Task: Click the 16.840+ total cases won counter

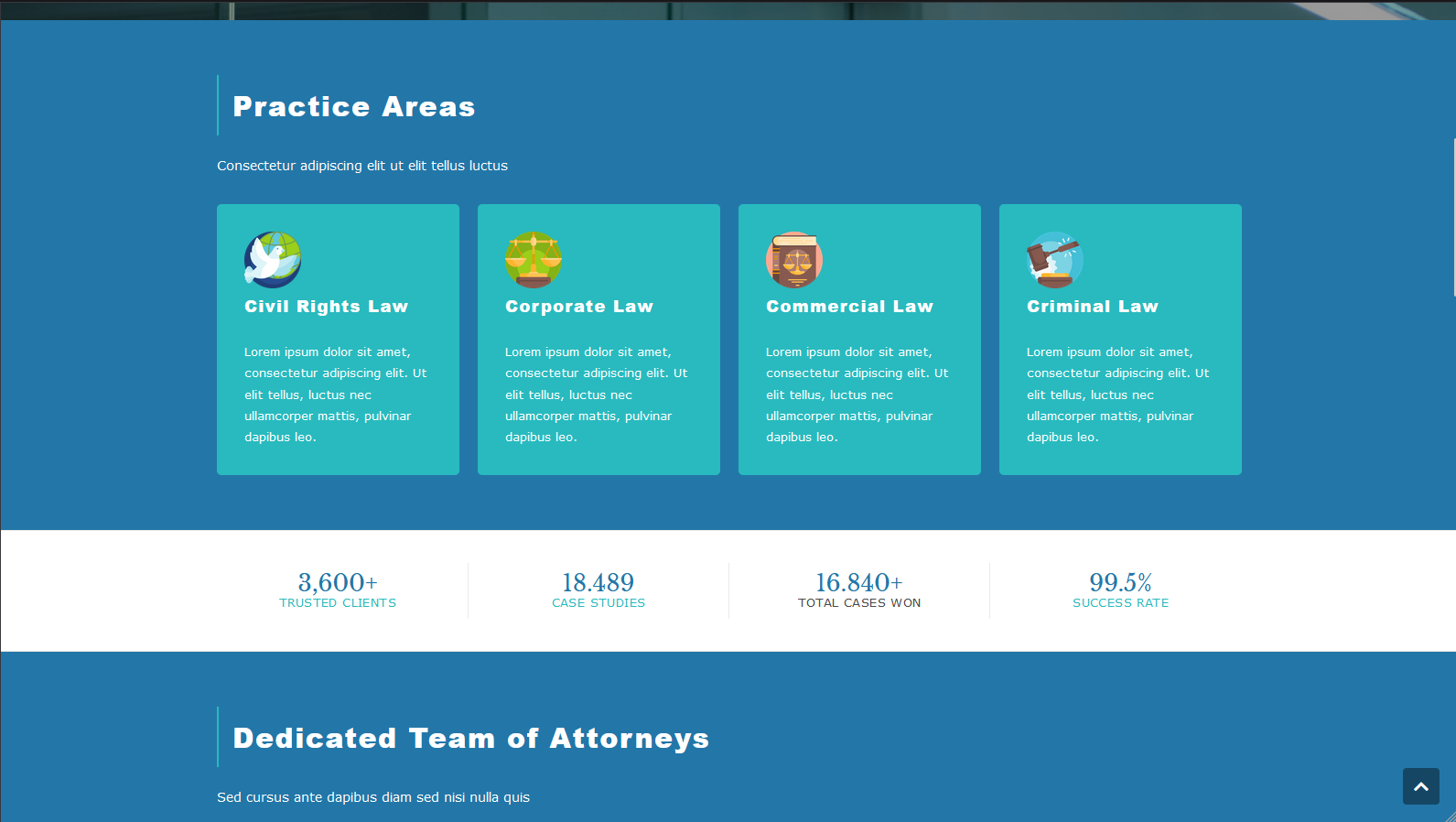Action: click(858, 582)
